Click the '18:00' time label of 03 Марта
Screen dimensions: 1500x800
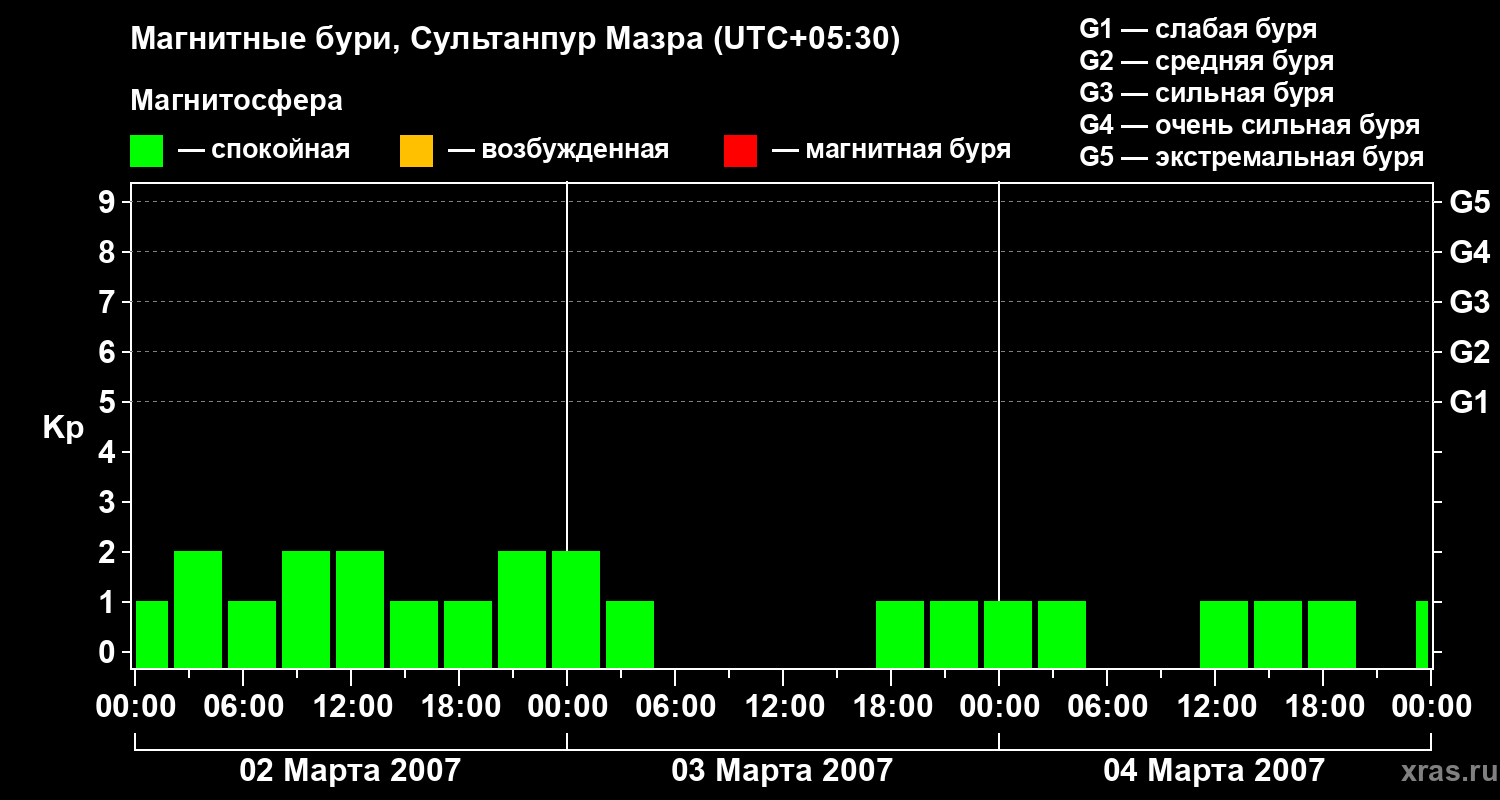click(x=891, y=707)
